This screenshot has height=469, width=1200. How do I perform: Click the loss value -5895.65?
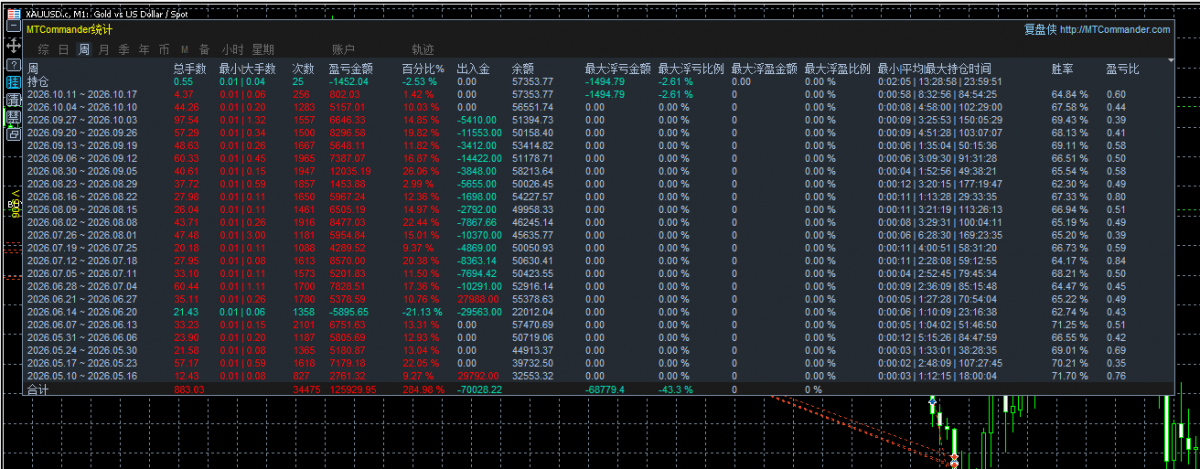(350, 311)
